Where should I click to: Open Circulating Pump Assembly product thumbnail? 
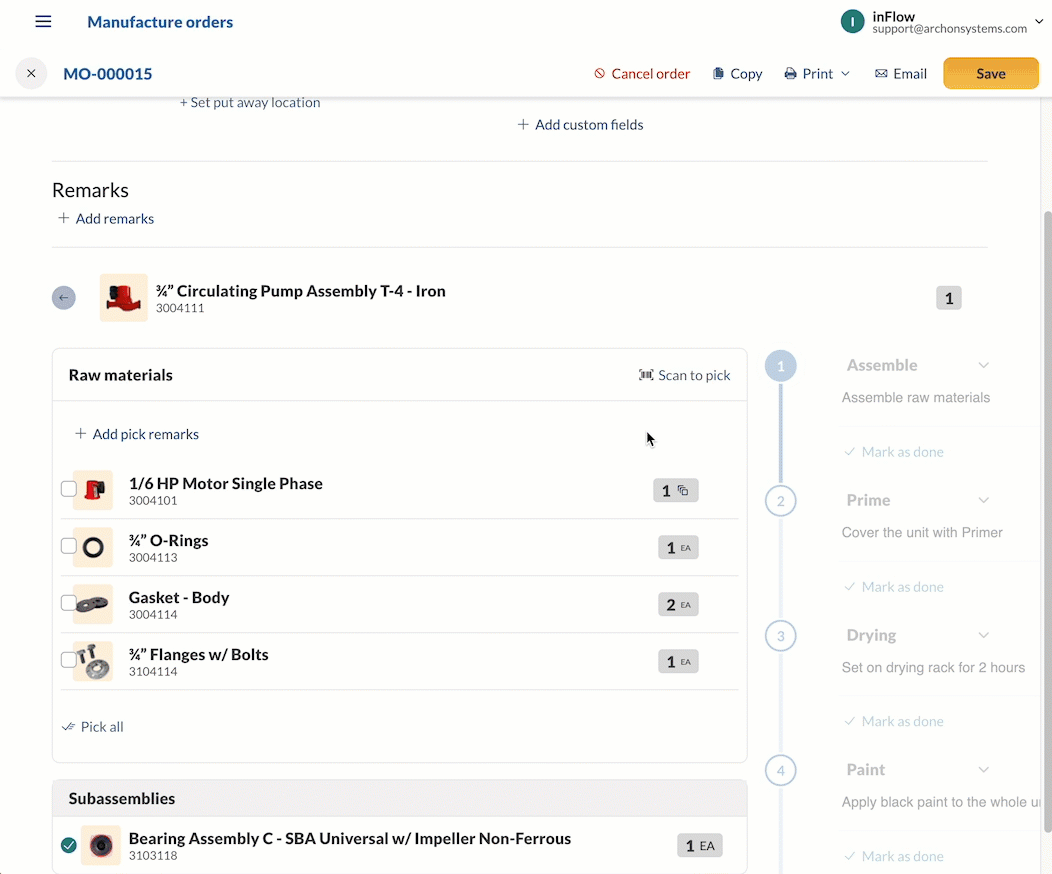point(123,298)
